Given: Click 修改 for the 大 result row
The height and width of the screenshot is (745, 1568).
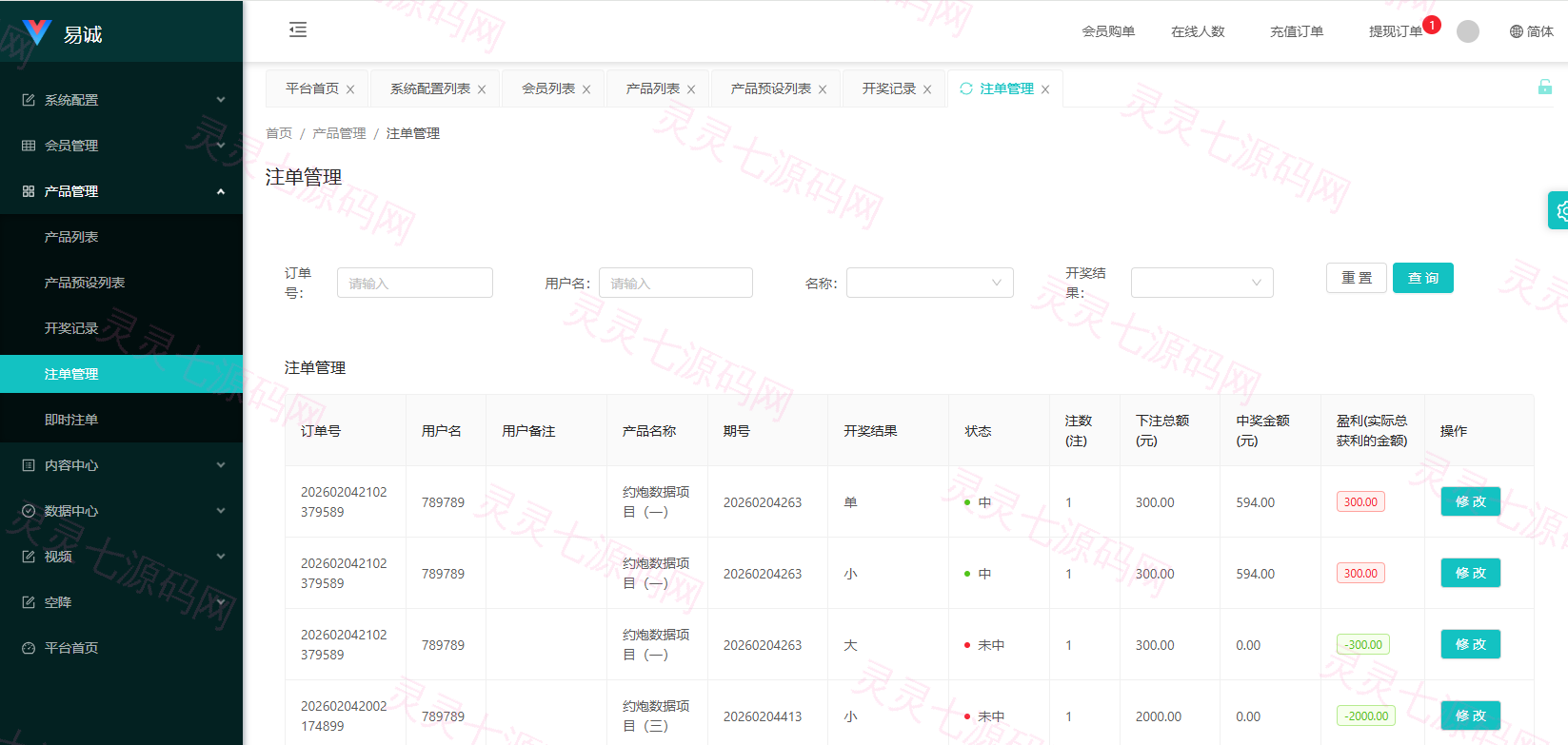Looking at the screenshot, I should (1471, 644).
